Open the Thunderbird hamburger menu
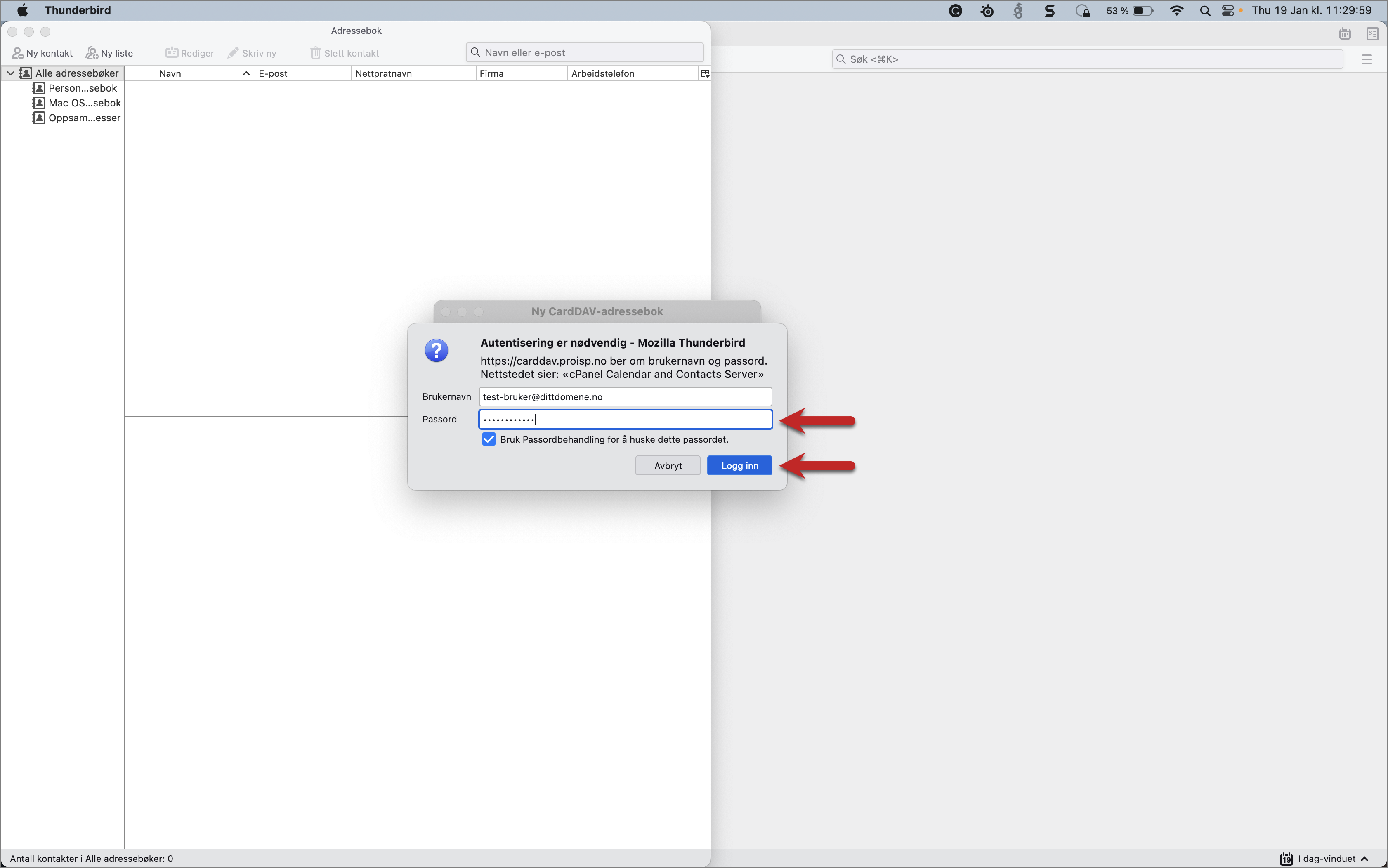This screenshot has height=868, width=1388. point(1366,59)
